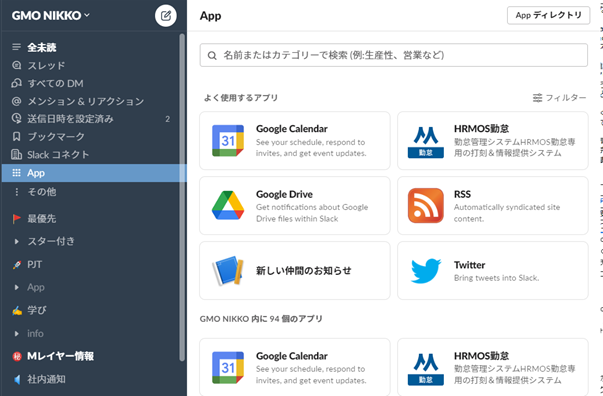Click the red 秘 icon beside Mレイヤー情報
This screenshot has width=603, height=396.
(17, 356)
